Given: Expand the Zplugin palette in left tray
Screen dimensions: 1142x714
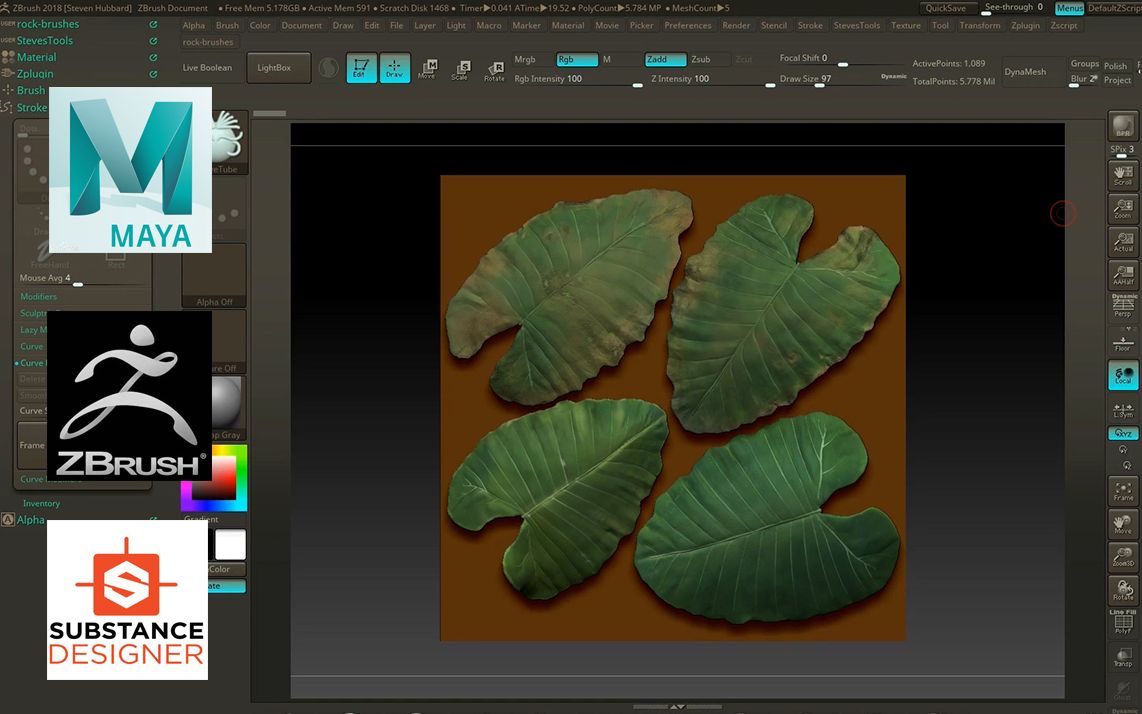Looking at the screenshot, I should pyautogui.click(x=35, y=74).
